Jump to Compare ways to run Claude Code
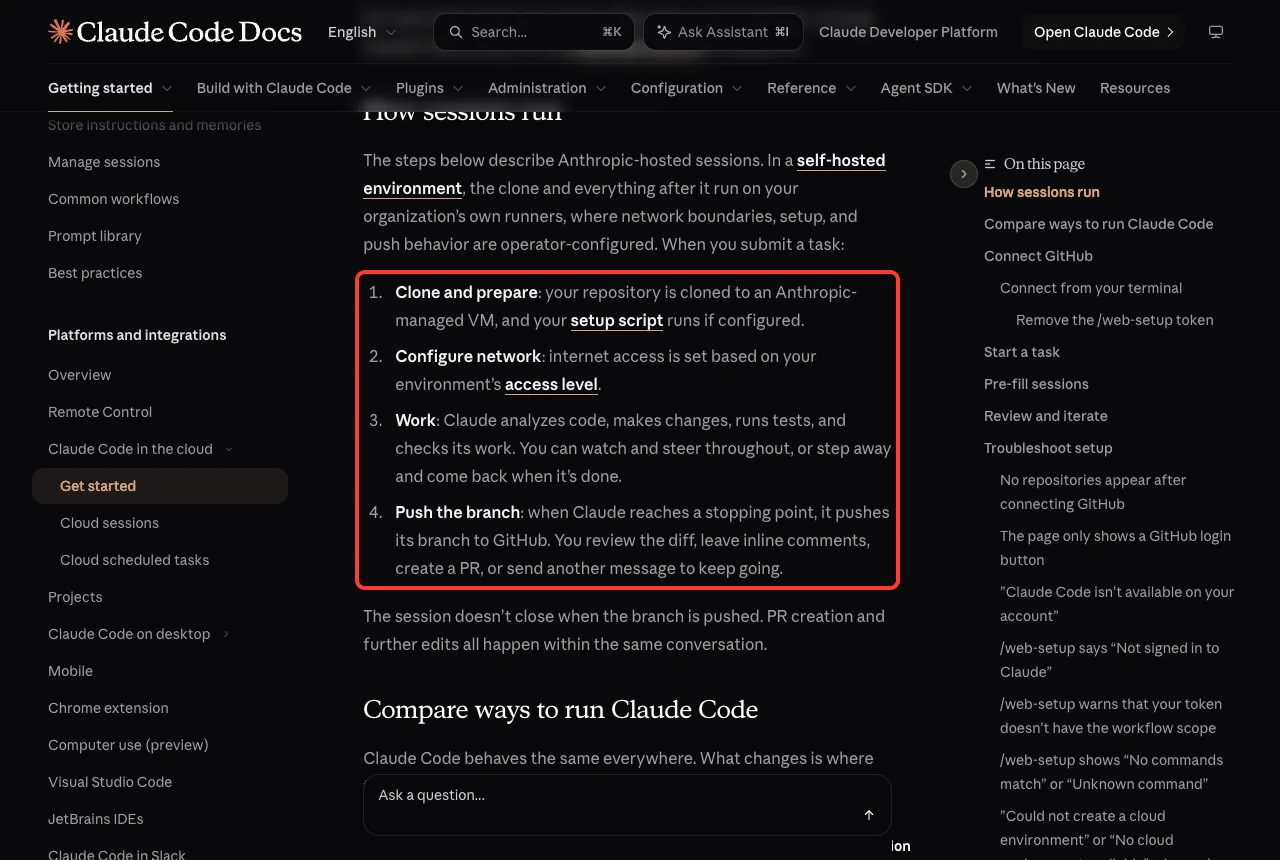The height and width of the screenshot is (860, 1280). [x=1098, y=224]
